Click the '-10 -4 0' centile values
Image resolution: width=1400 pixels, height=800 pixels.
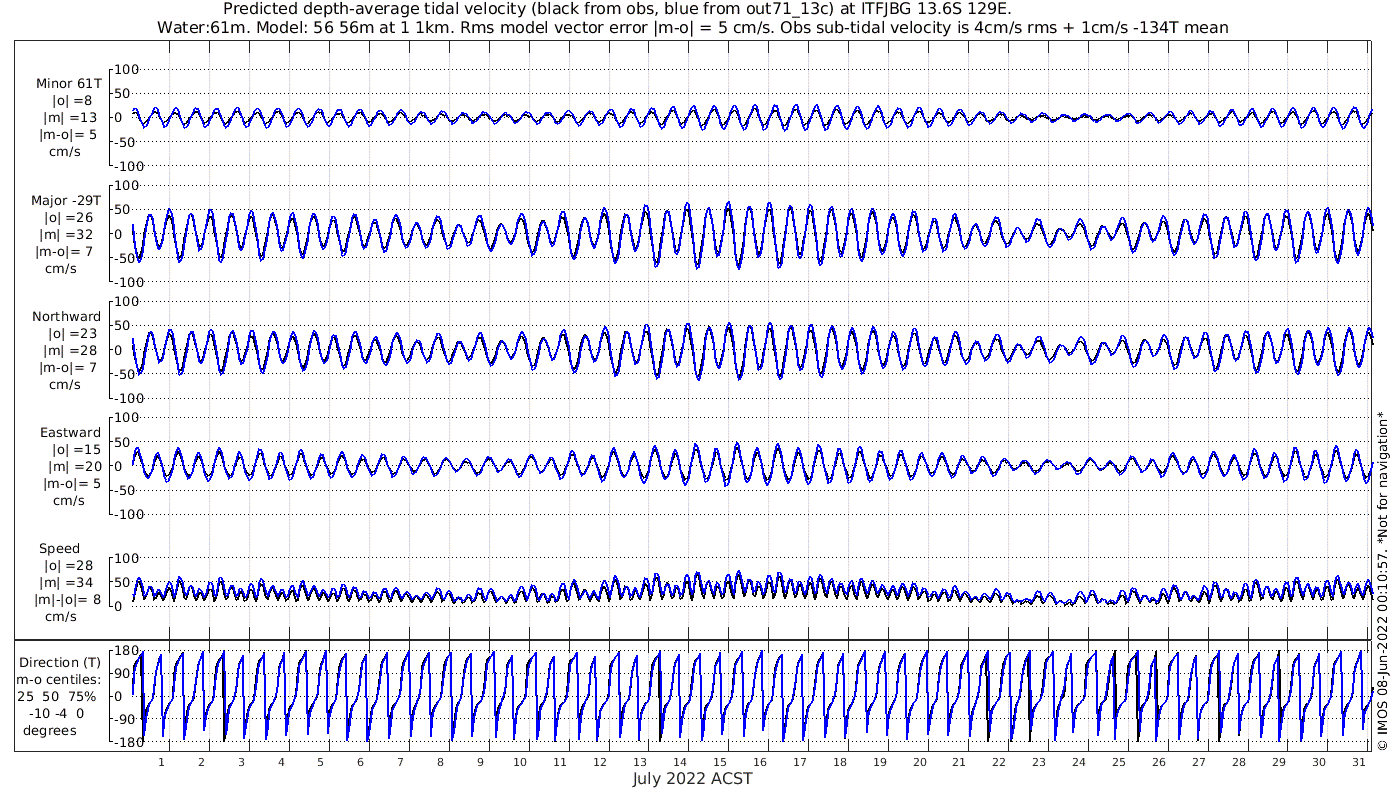[x=56, y=714]
